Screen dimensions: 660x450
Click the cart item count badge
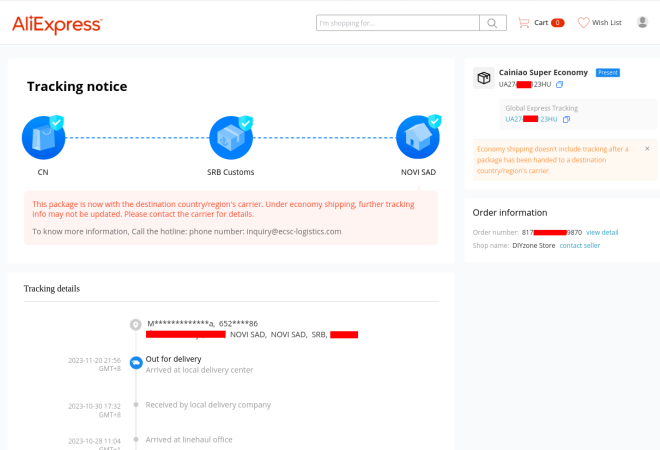click(557, 23)
